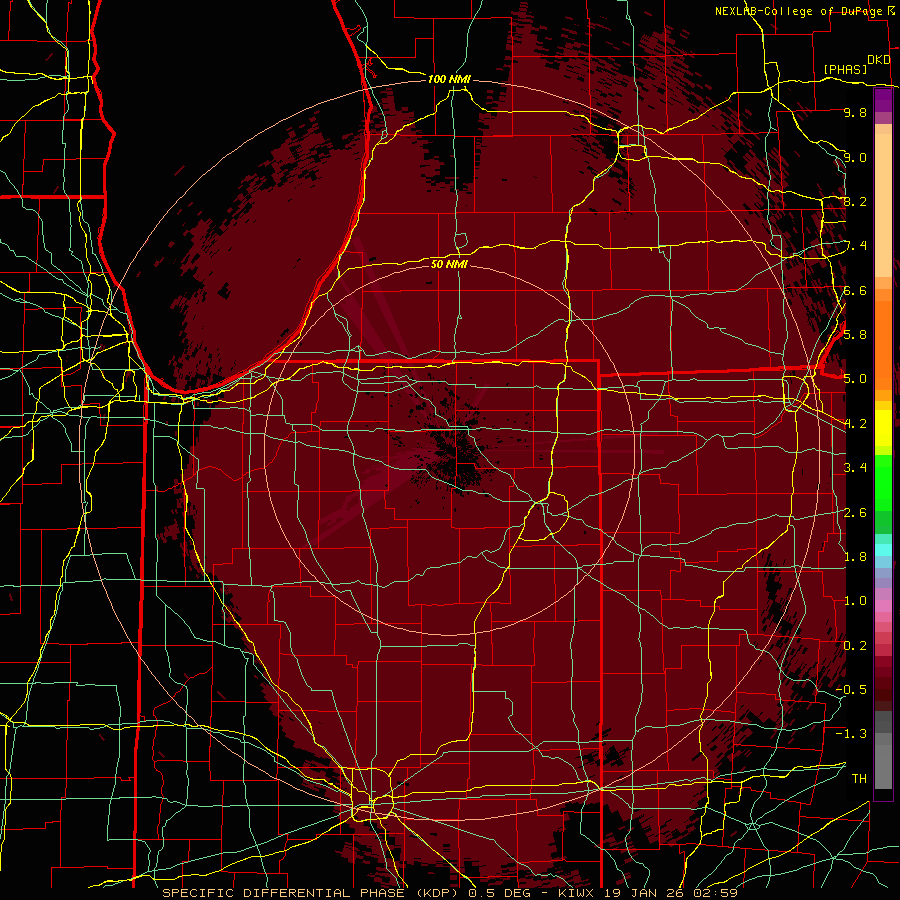Viewport: 900px width, 900px height.
Task: Click the 02:59 timestamp in the caption
Action: coord(715,893)
